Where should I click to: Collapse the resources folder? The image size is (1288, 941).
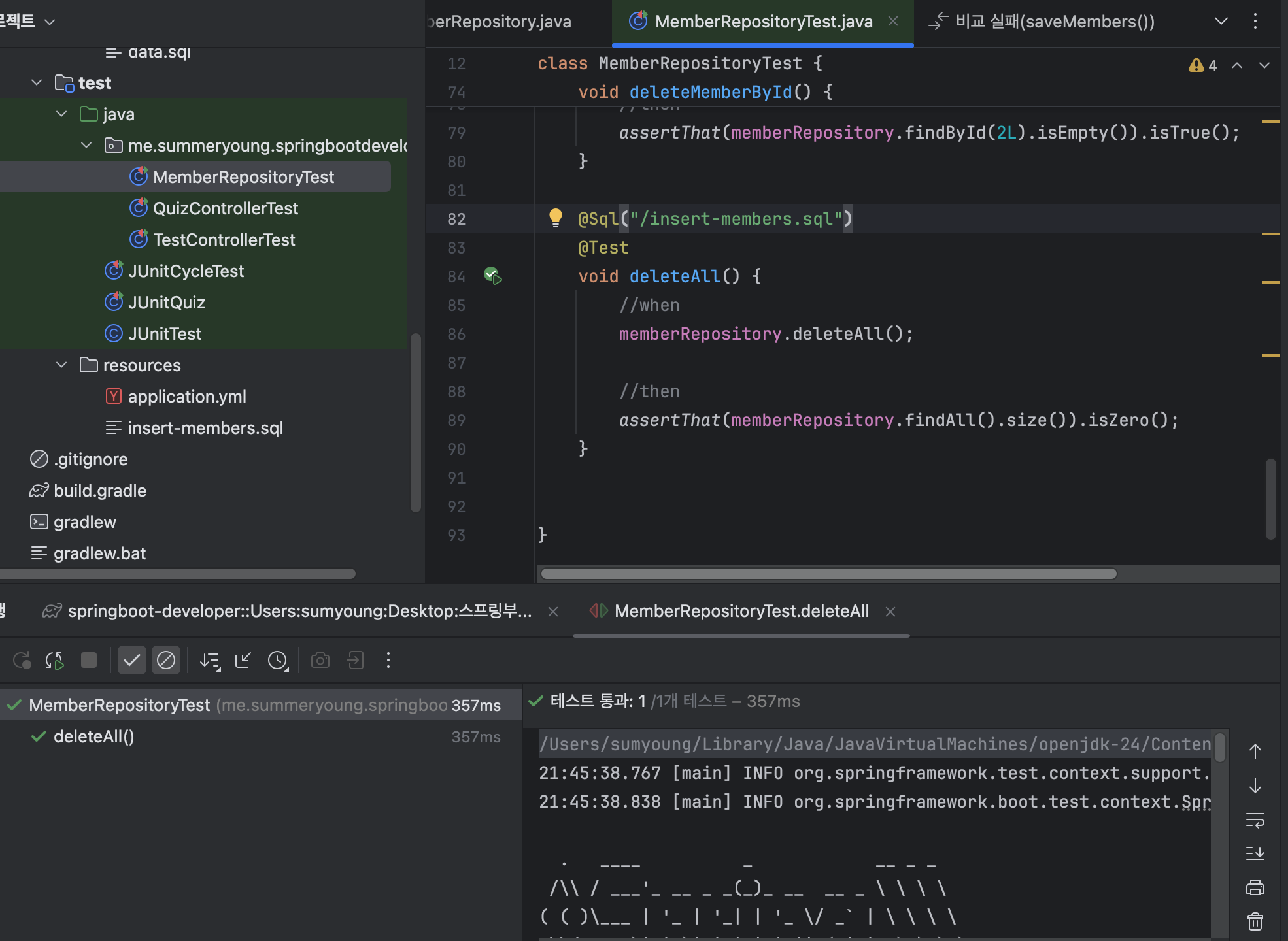click(x=61, y=365)
